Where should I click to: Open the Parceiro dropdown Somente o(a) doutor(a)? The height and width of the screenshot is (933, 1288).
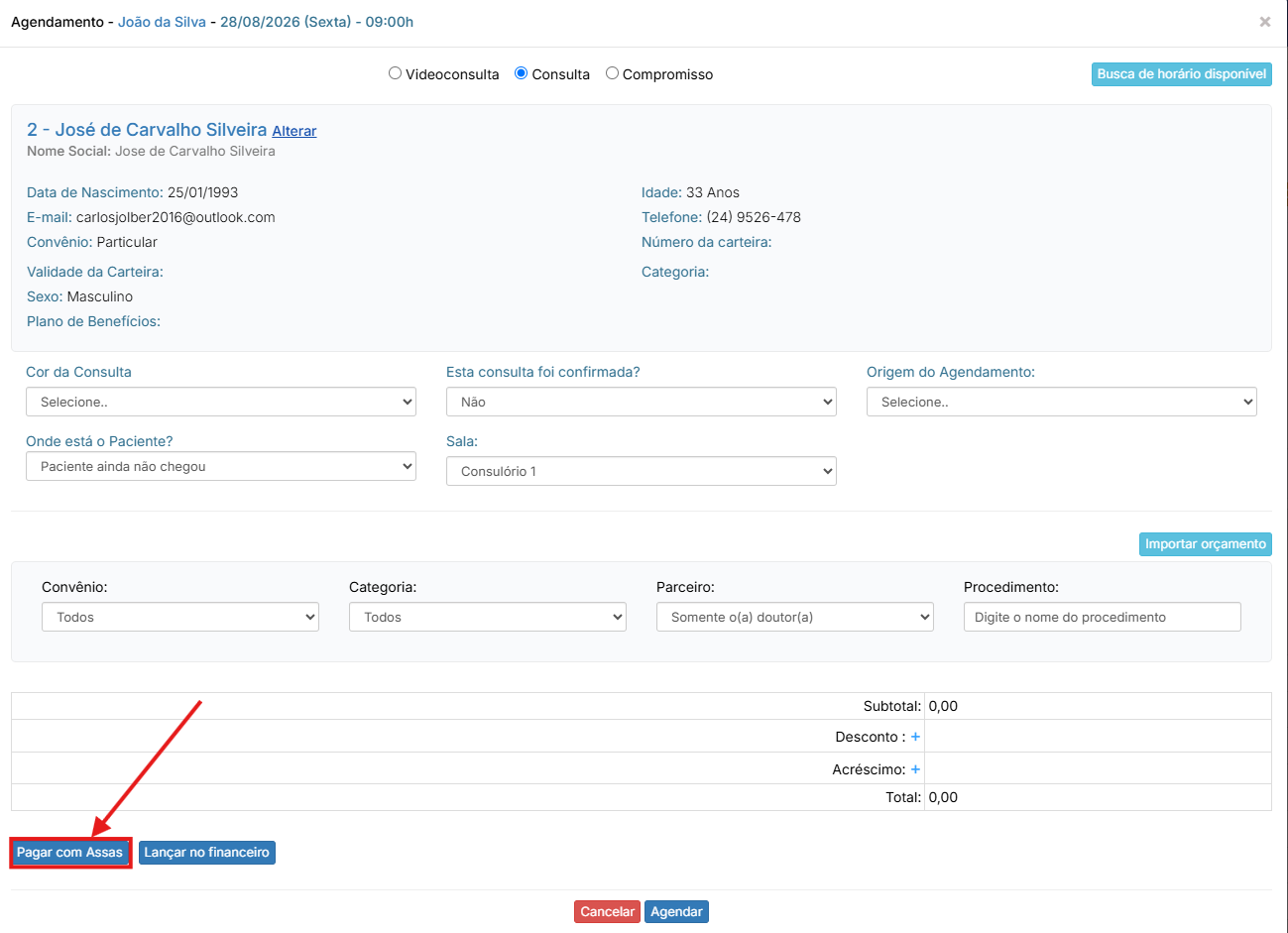pos(795,617)
